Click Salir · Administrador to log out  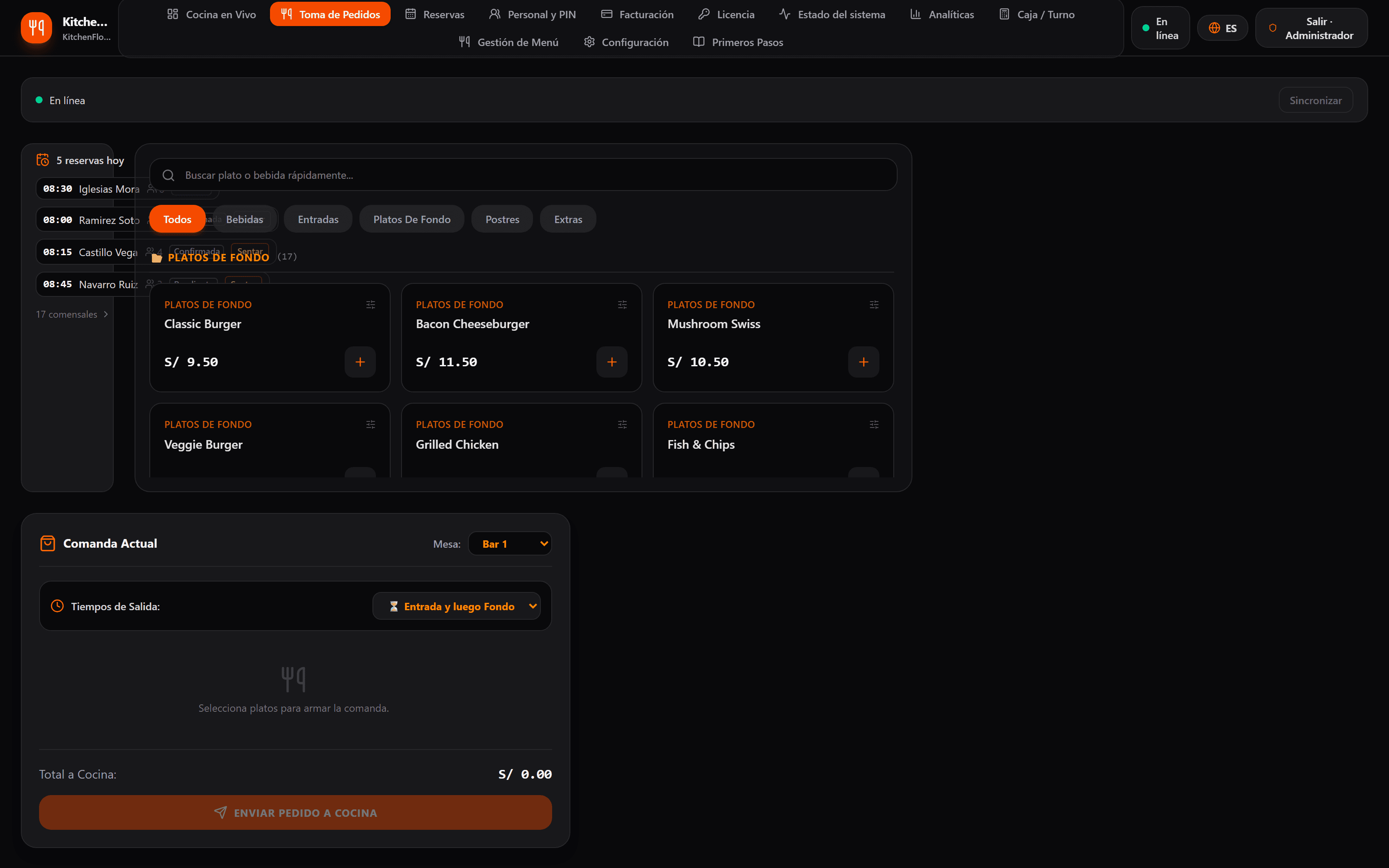[1311, 28]
